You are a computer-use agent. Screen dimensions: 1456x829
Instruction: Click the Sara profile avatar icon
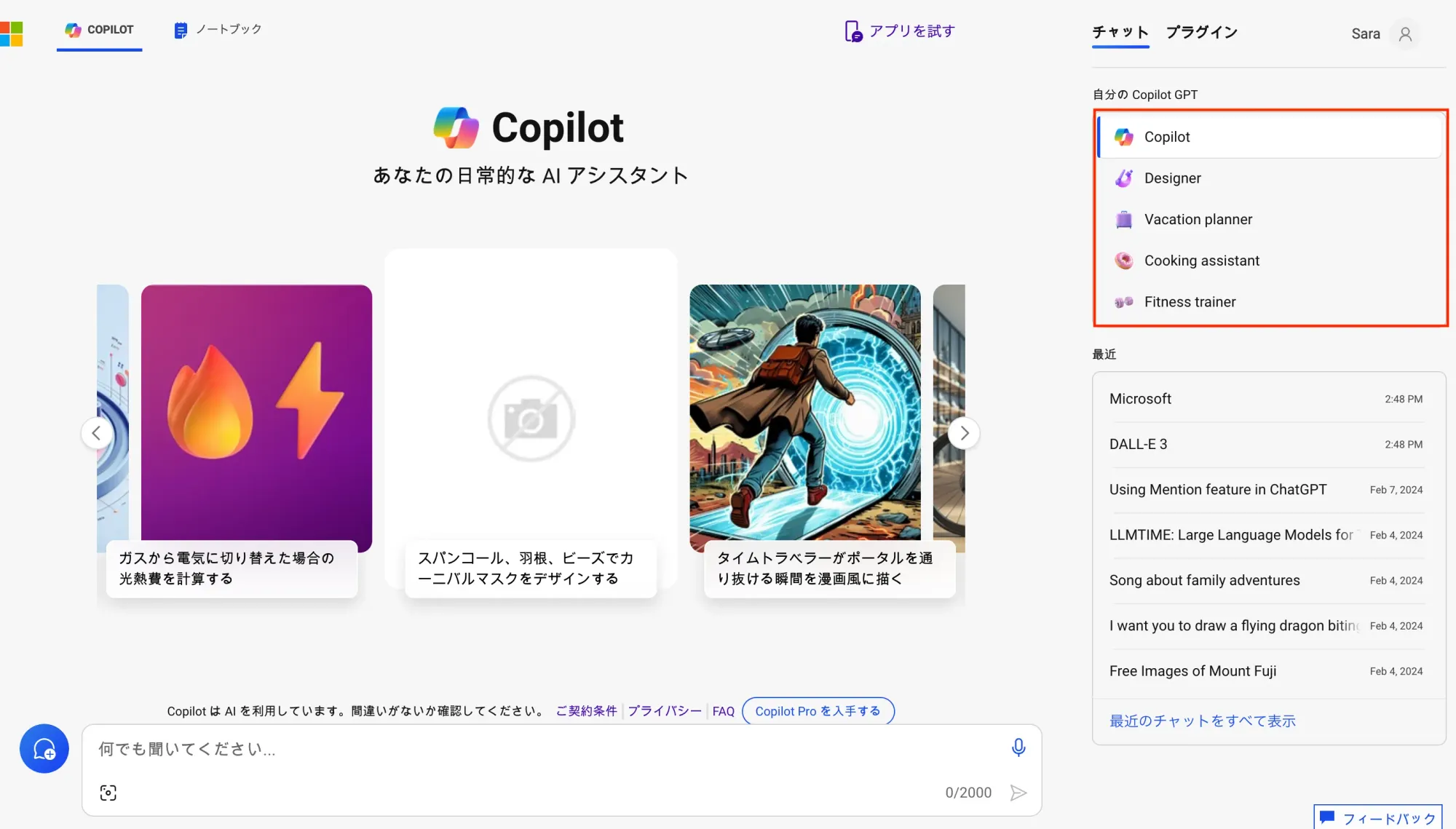(1405, 34)
